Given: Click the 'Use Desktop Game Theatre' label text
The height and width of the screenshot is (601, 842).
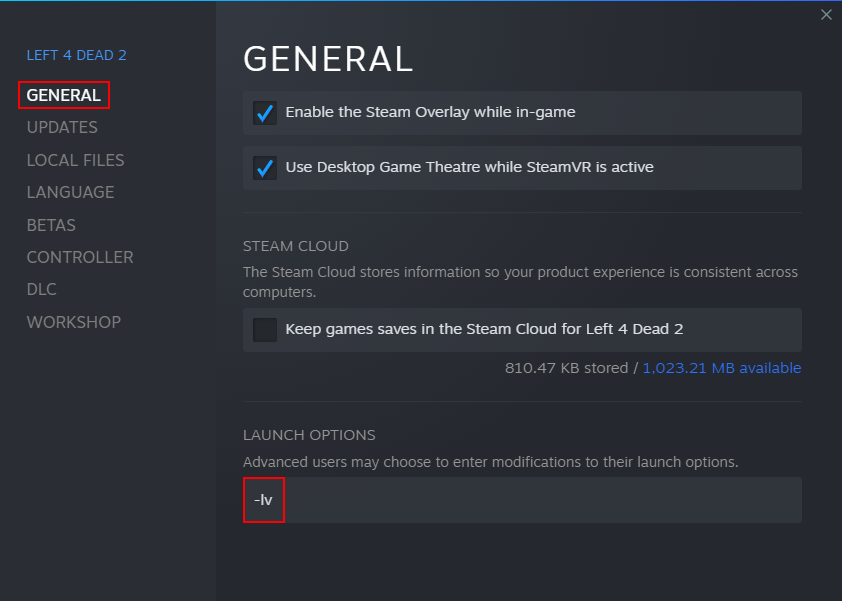Looking at the screenshot, I should coord(469,167).
